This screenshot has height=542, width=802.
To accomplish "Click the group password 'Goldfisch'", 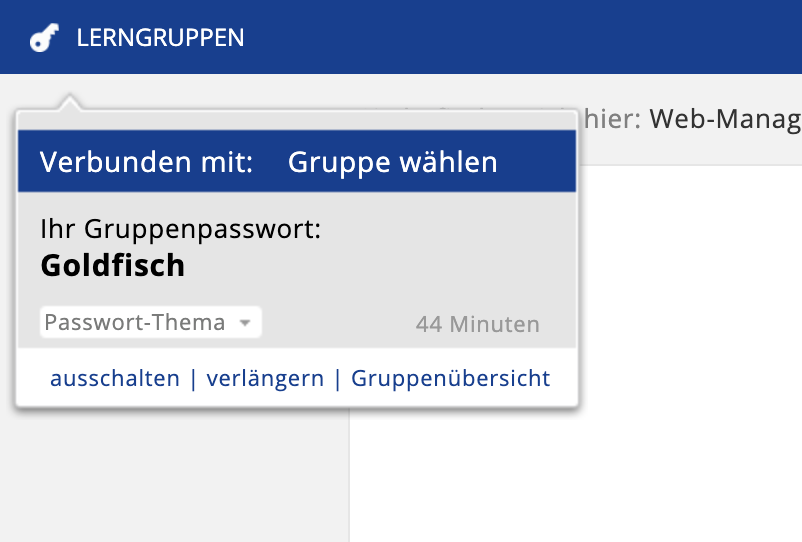I will click(113, 265).
